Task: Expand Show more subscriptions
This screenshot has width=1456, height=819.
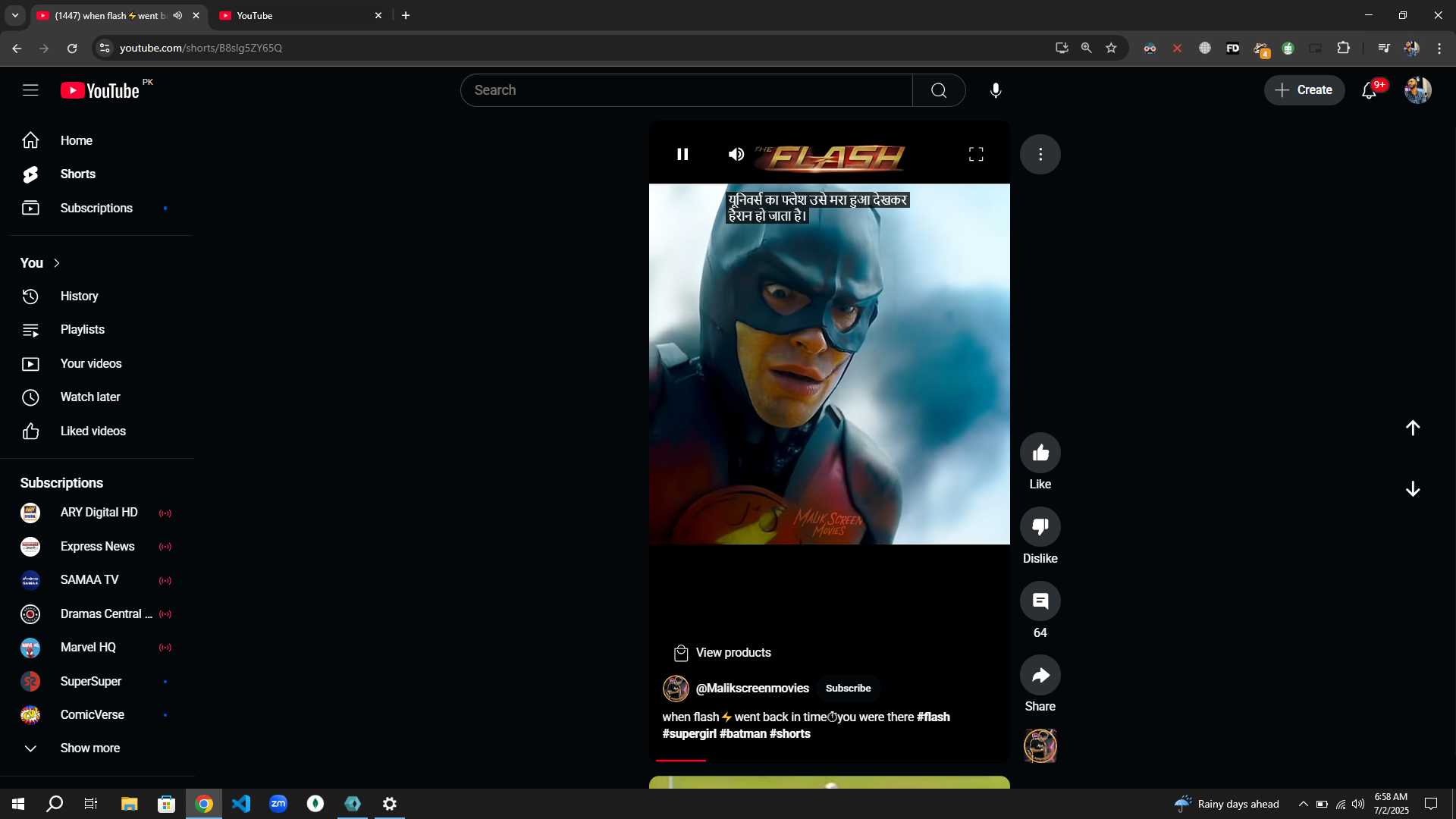Action: pos(97,748)
